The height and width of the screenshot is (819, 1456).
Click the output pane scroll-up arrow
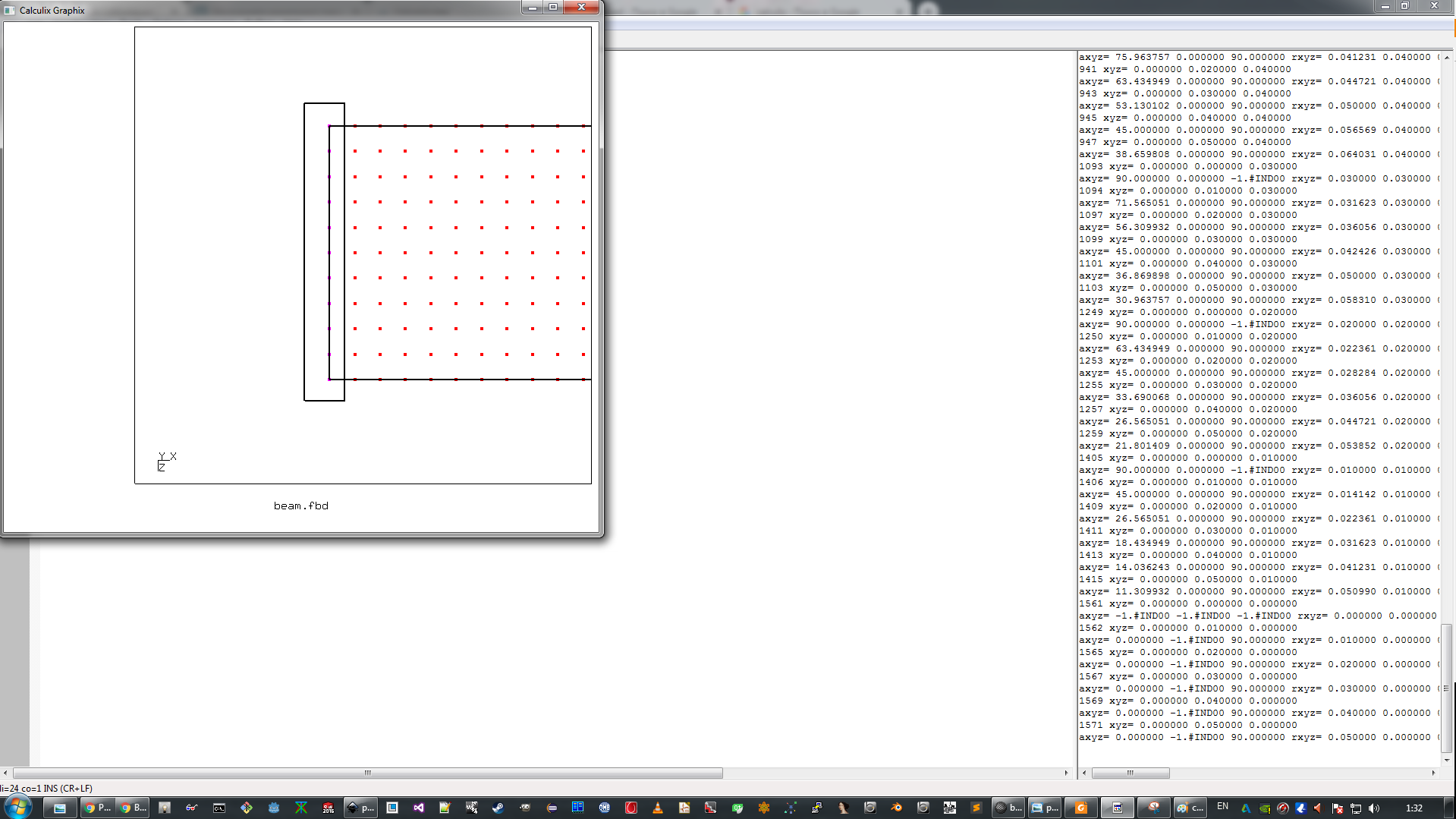point(1447,58)
